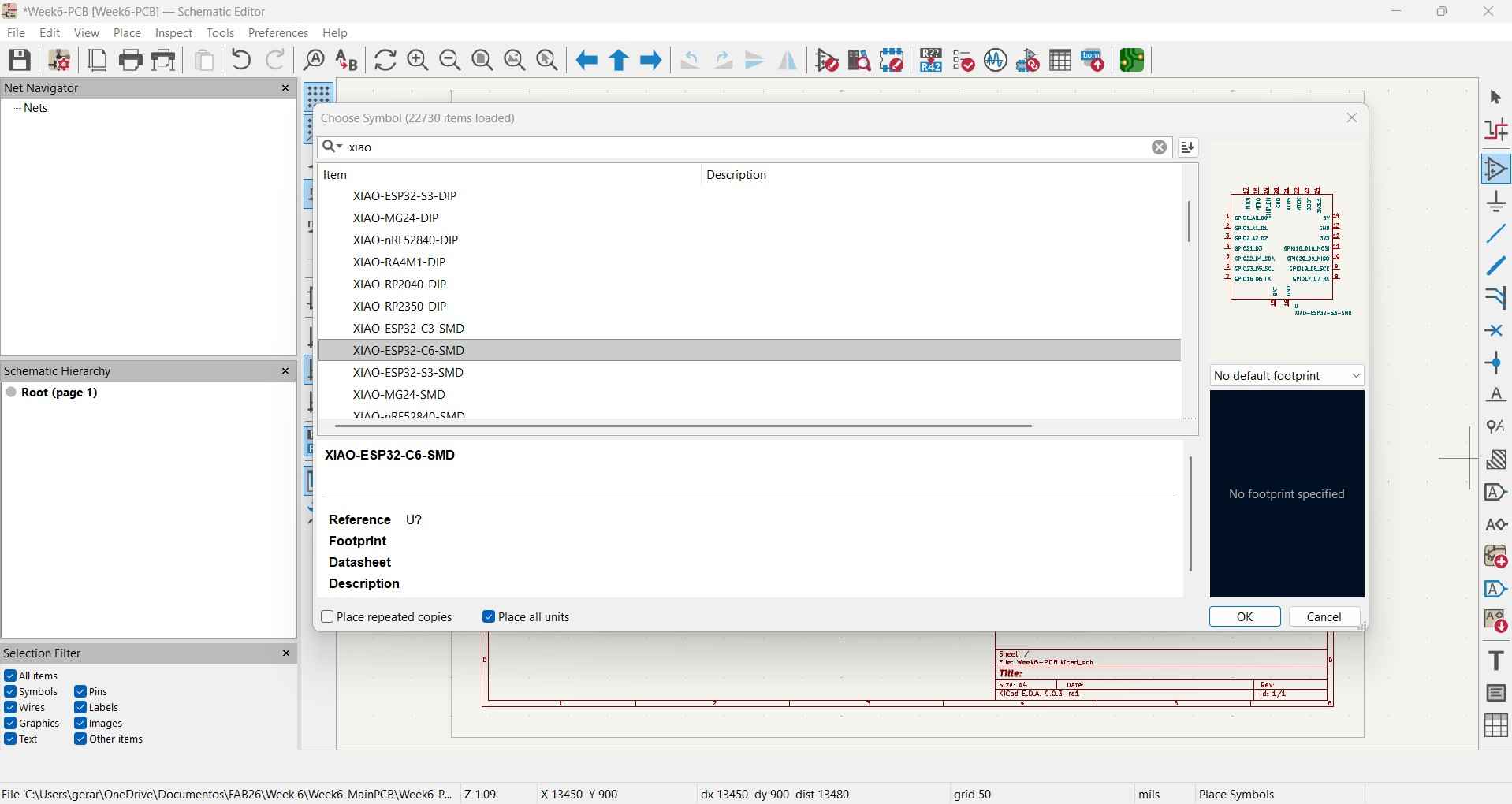Open the Simulator icon

click(996, 61)
